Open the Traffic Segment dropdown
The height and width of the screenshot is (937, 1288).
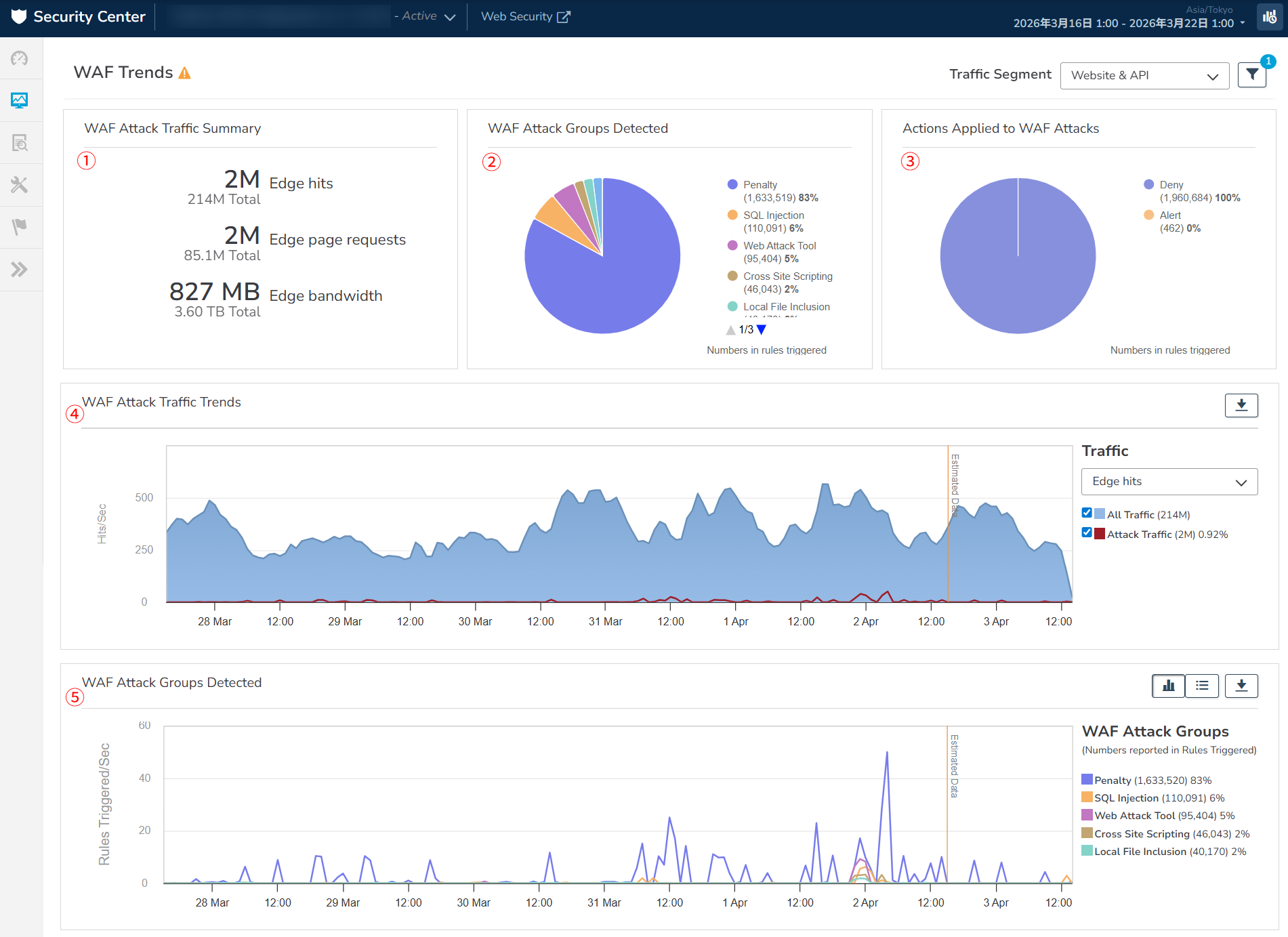tap(1144, 76)
